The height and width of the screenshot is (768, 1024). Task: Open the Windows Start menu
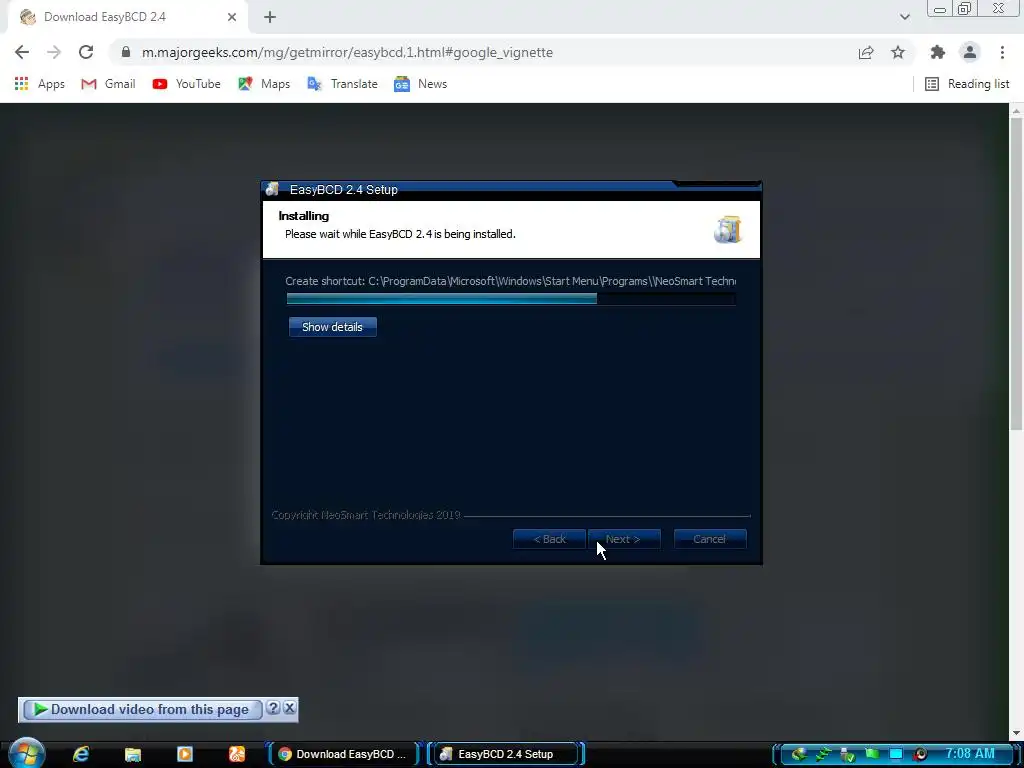(x=26, y=753)
